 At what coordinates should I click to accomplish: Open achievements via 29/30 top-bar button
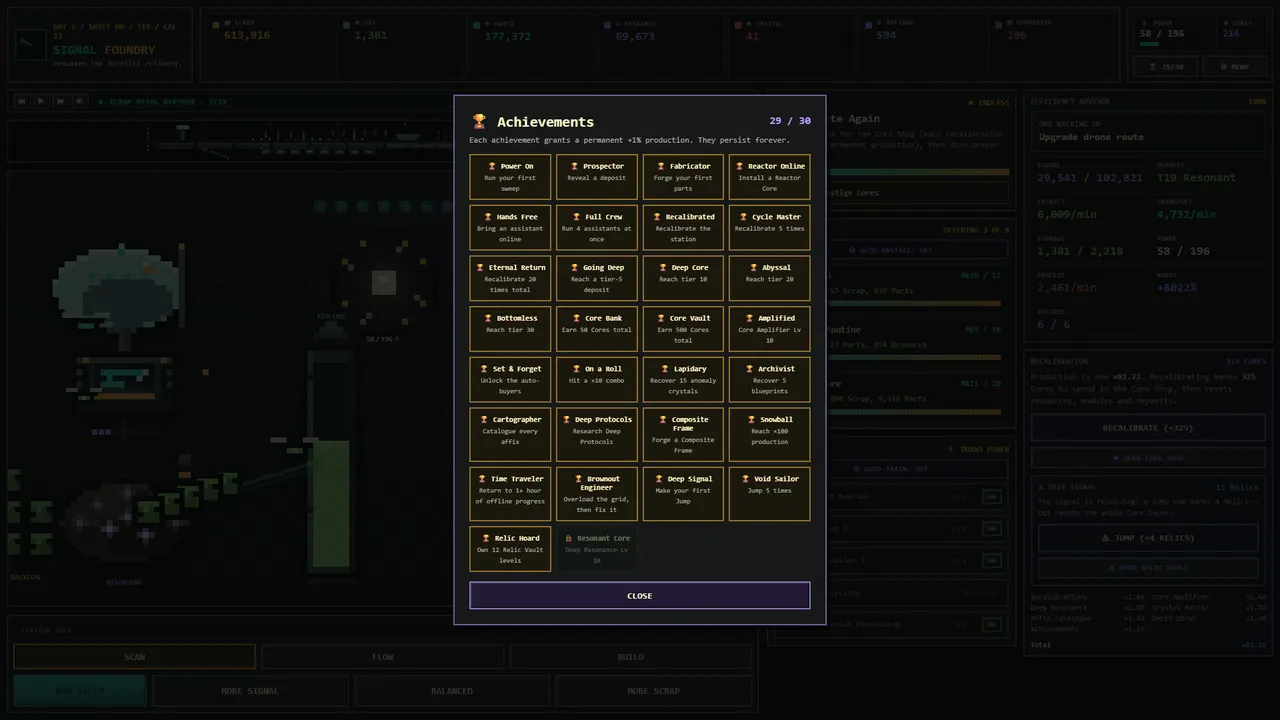(1166, 67)
